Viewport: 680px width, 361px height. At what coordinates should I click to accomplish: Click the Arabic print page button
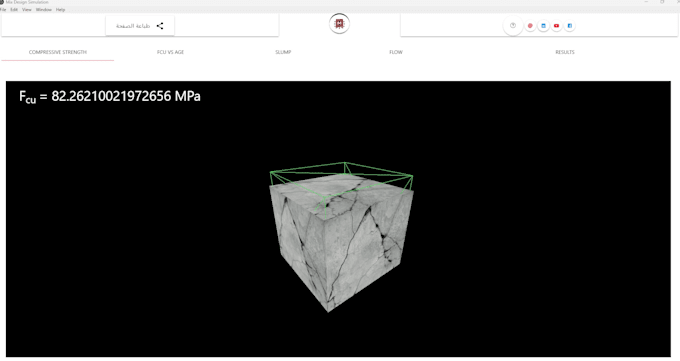coord(140,26)
